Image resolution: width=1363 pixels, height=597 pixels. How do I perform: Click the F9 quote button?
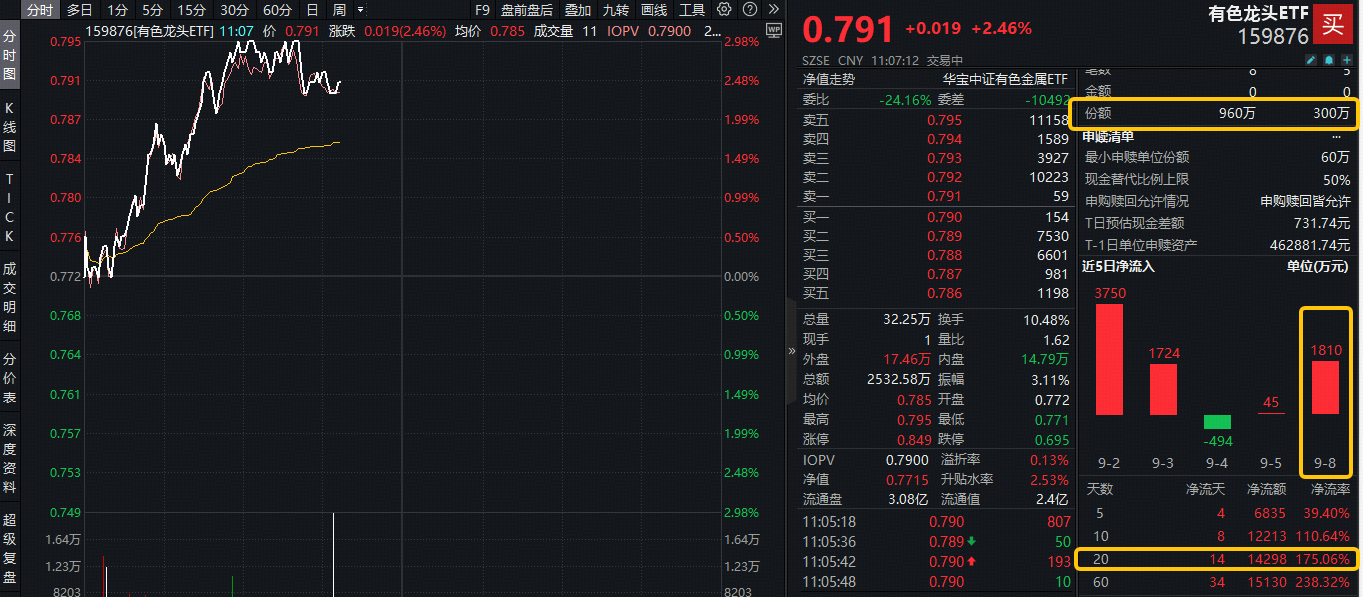point(480,9)
